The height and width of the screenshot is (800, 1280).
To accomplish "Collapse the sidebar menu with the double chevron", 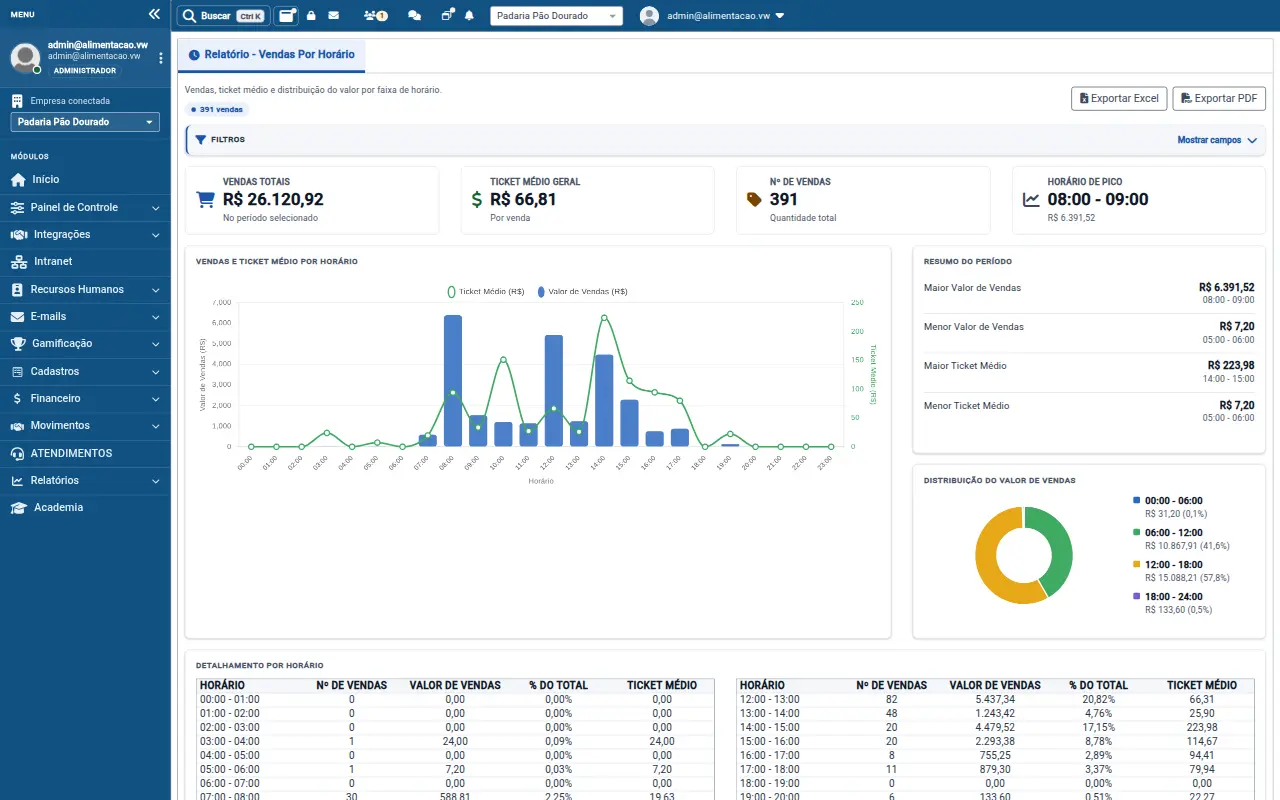I will 154,15.
